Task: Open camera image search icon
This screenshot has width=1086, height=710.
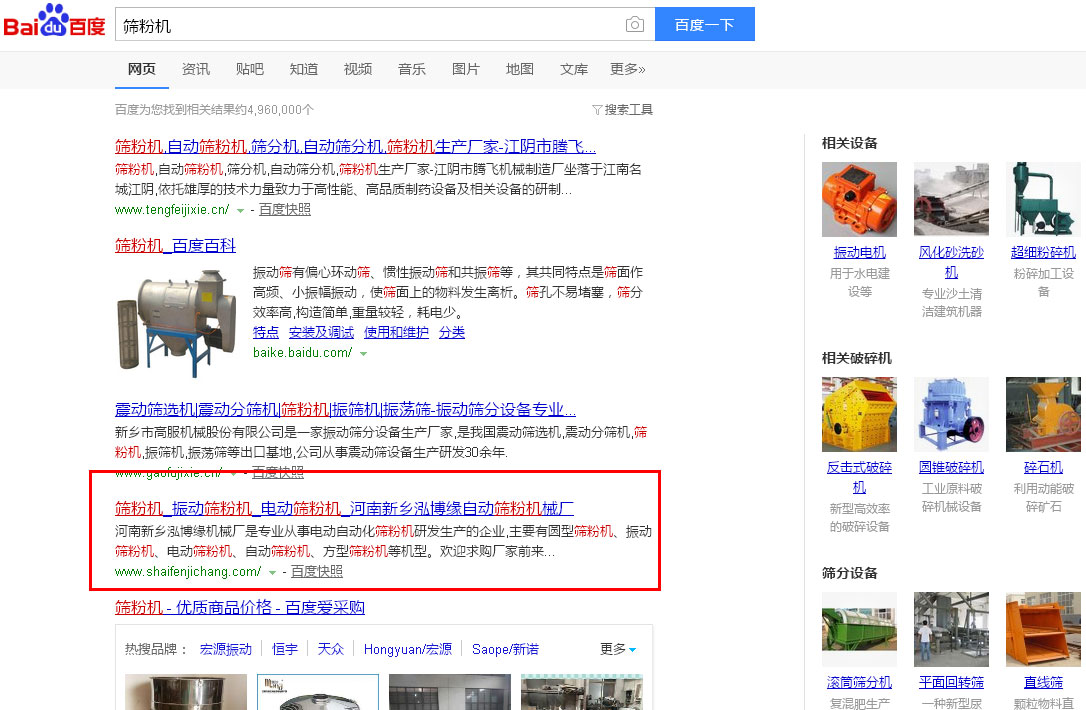Action: click(634, 25)
